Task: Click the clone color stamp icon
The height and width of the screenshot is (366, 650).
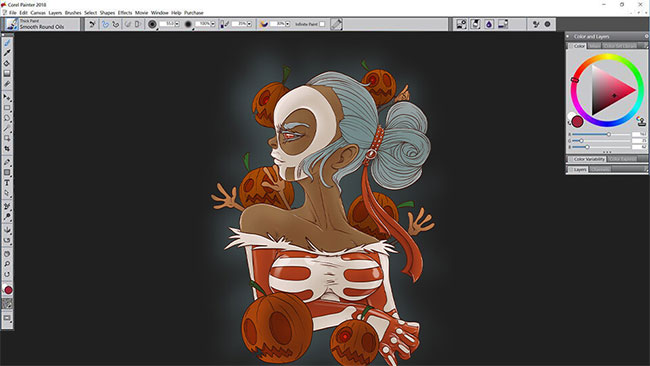Action: click(x=641, y=121)
